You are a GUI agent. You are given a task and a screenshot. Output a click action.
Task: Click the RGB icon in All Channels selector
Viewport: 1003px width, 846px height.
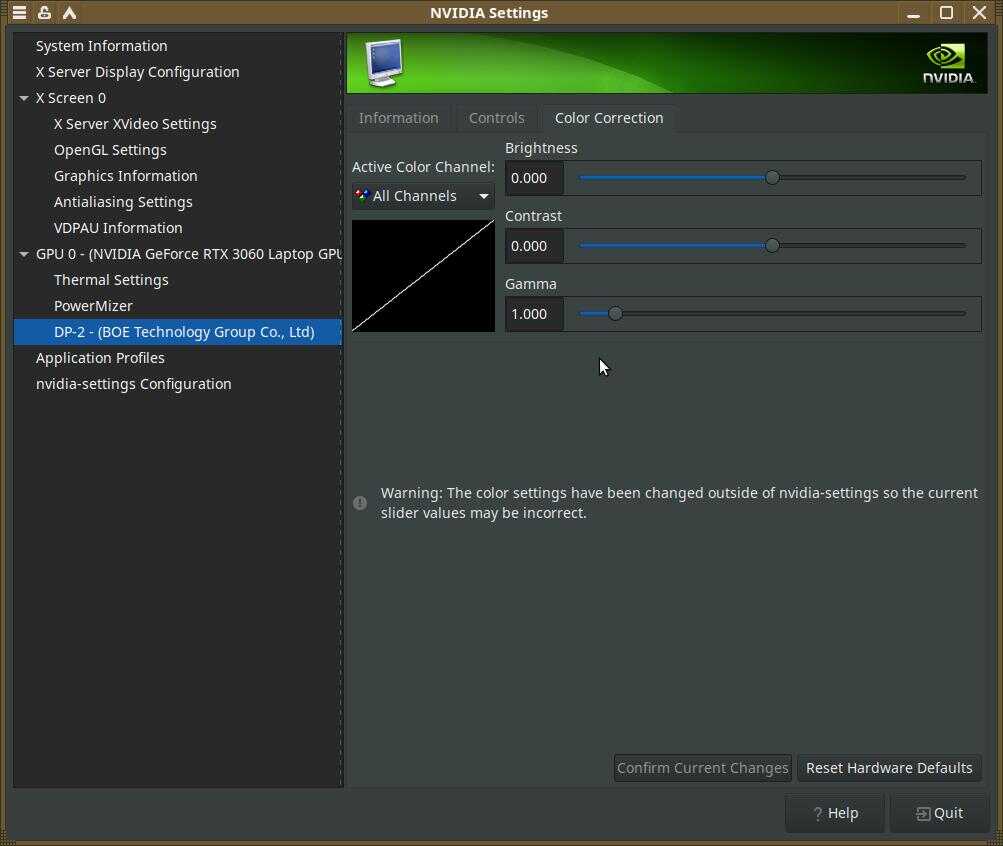(362, 196)
